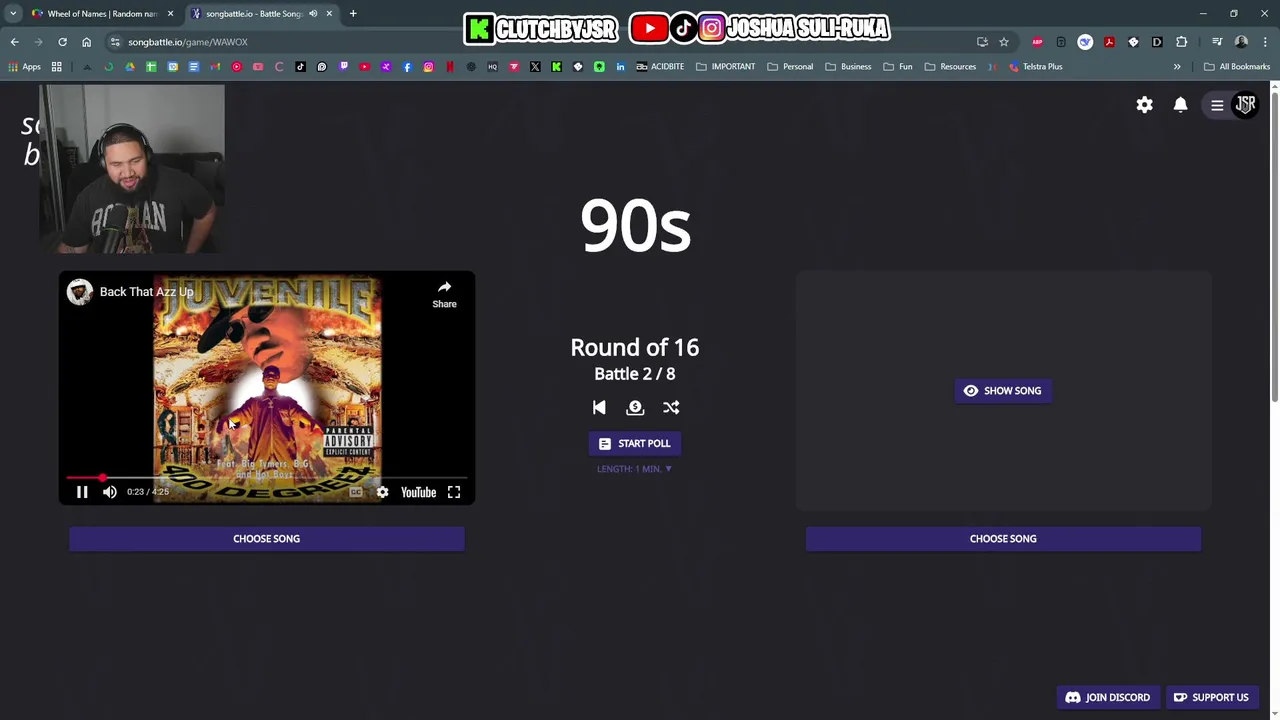
Task: Choose the left song
Action: click(267, 539)
